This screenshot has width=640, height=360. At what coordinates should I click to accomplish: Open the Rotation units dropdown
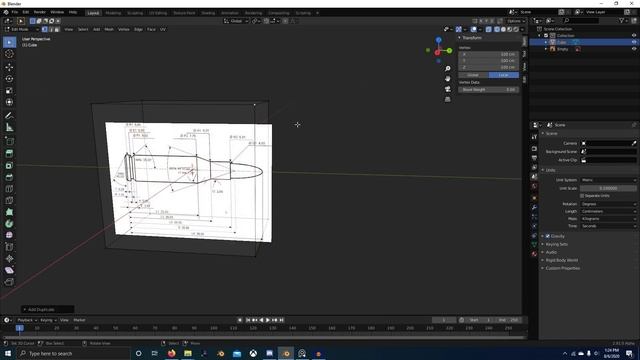[608, 204]
